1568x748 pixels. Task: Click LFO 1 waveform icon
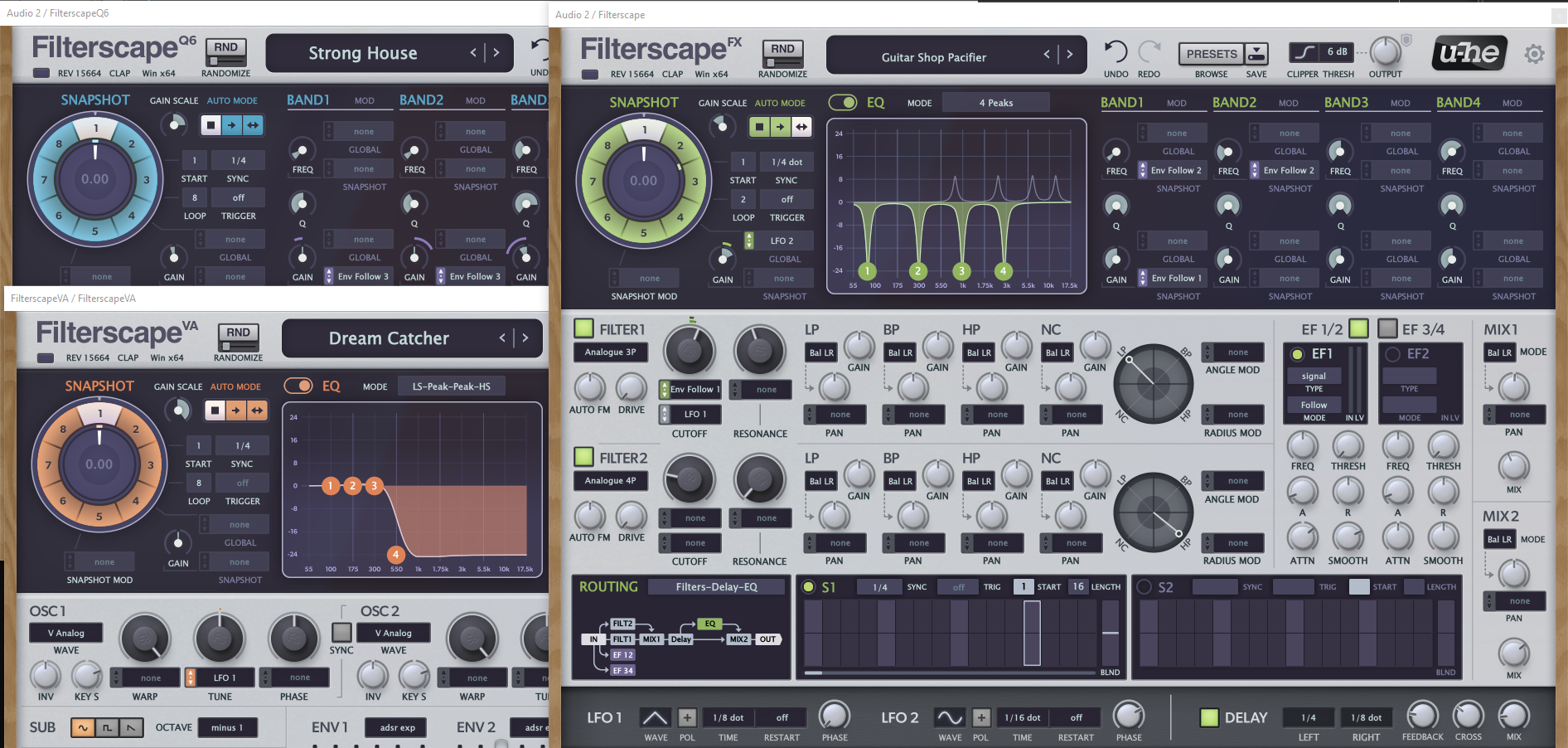655,717
